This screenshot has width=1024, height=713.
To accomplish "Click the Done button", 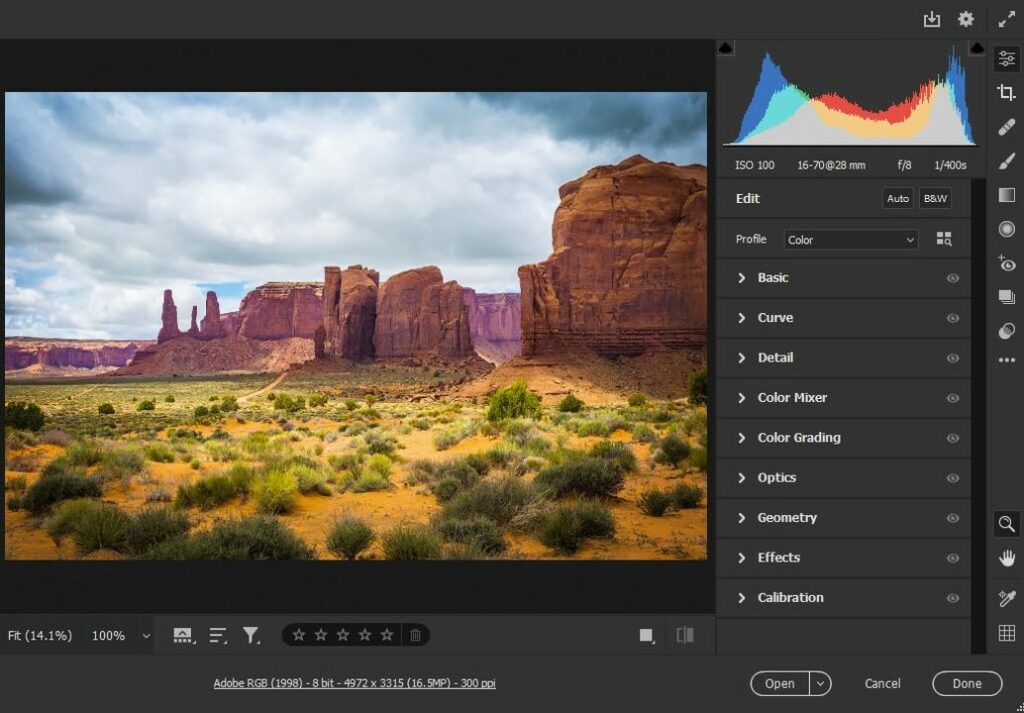I will tap(966, 683).
